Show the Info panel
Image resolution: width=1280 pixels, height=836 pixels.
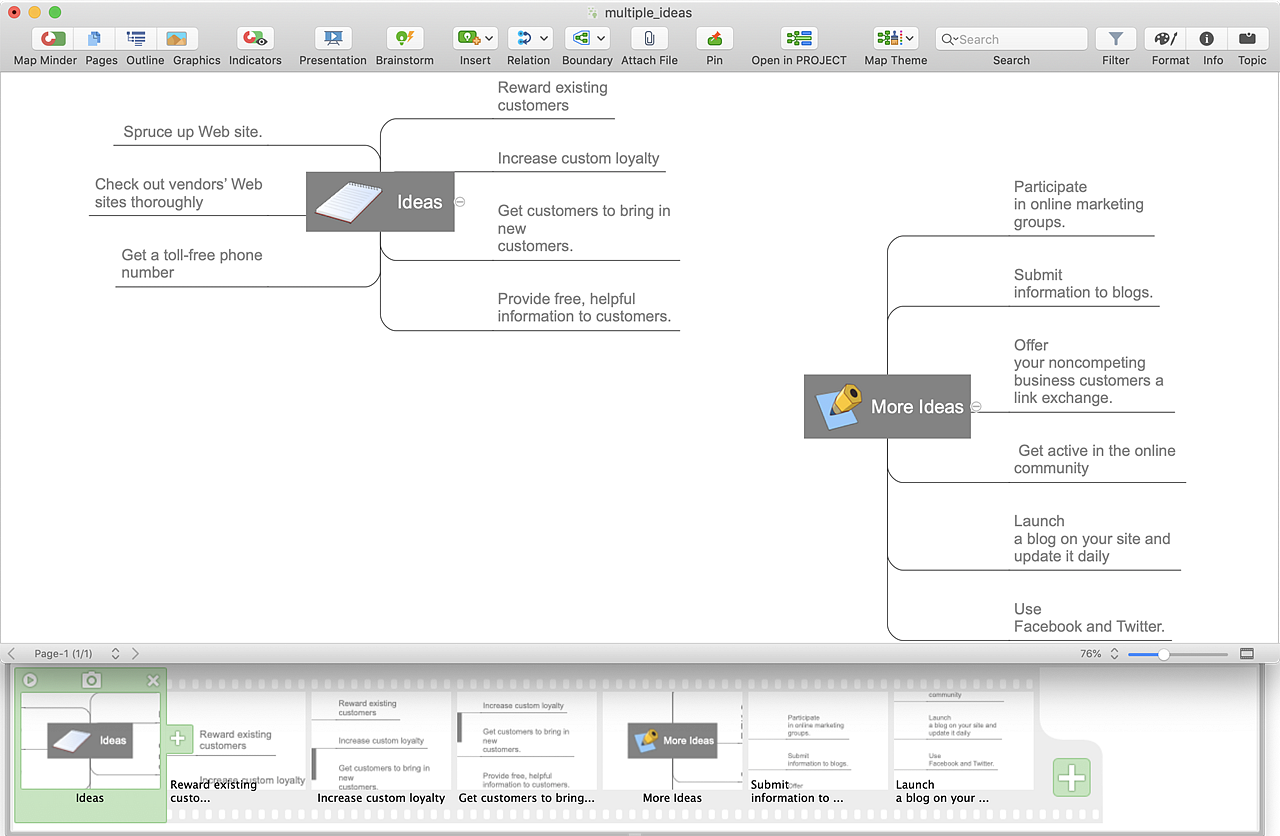(x=1207, y=39)
